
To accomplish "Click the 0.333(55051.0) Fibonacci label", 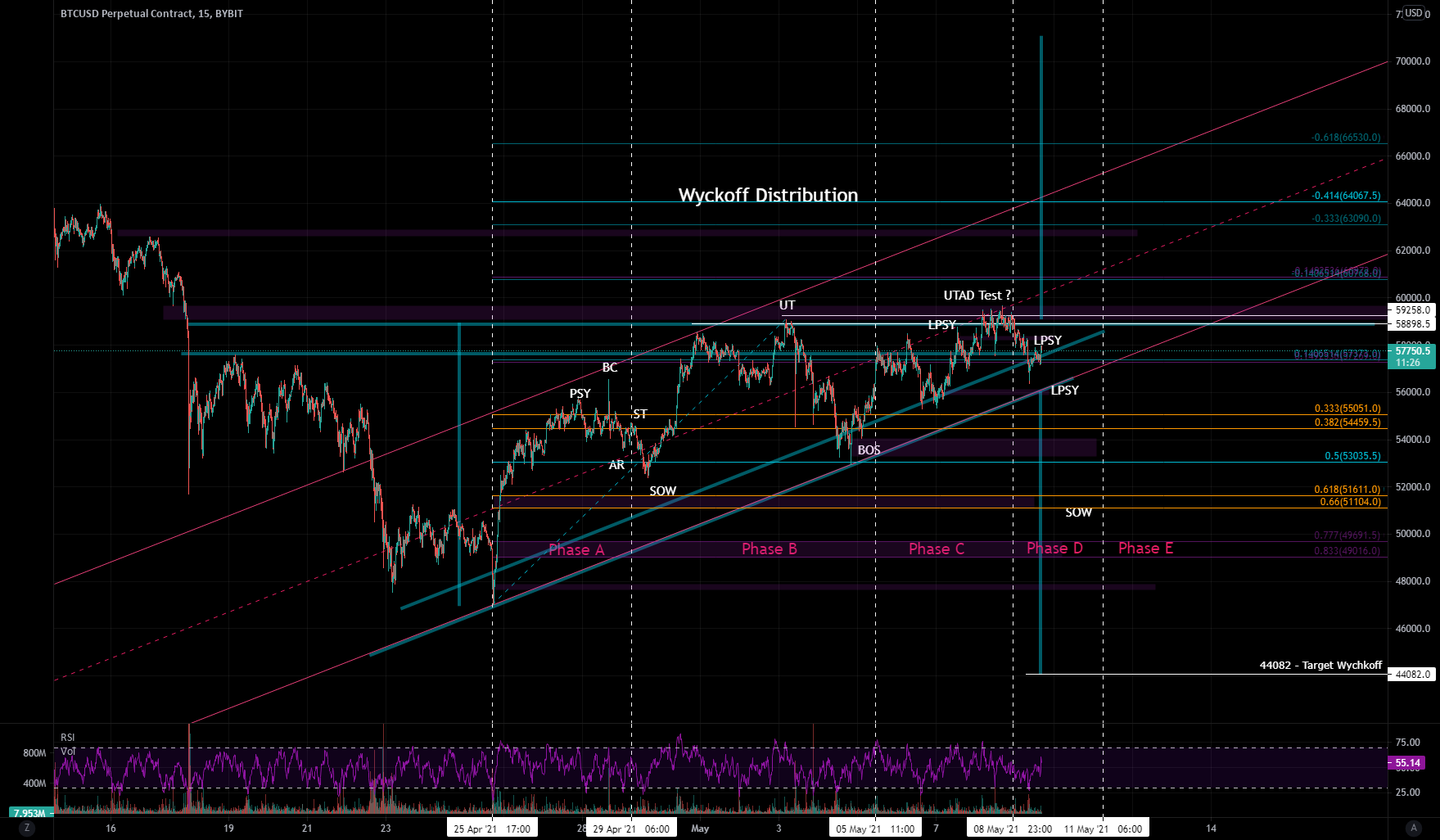I will click(x=1347, y=409).
